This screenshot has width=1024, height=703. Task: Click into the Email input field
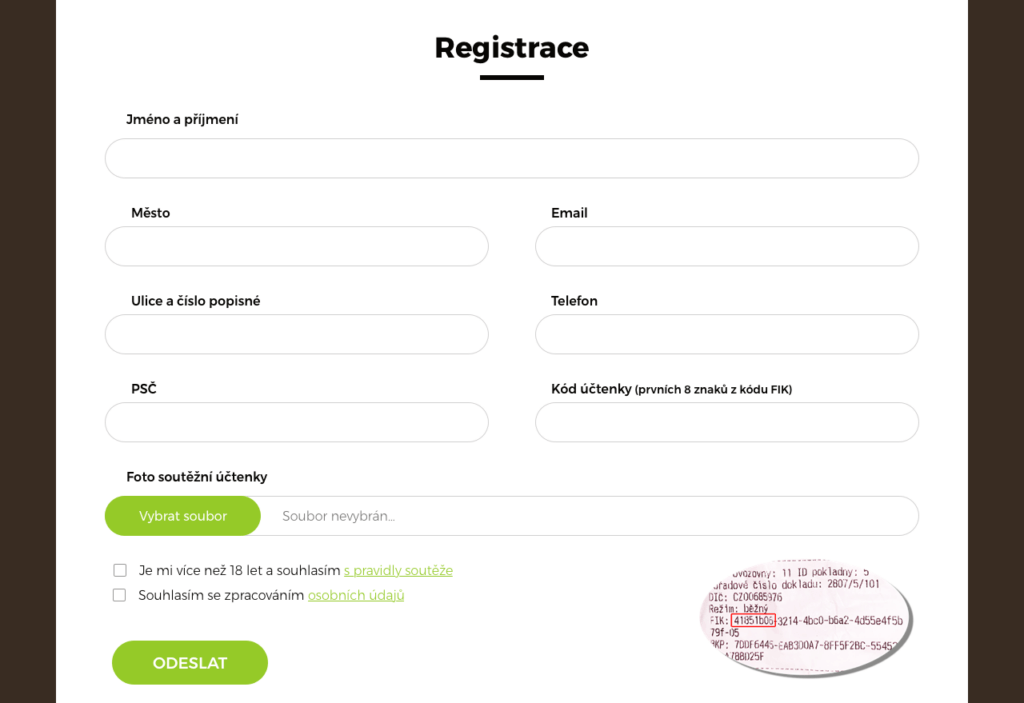[726, 246]
